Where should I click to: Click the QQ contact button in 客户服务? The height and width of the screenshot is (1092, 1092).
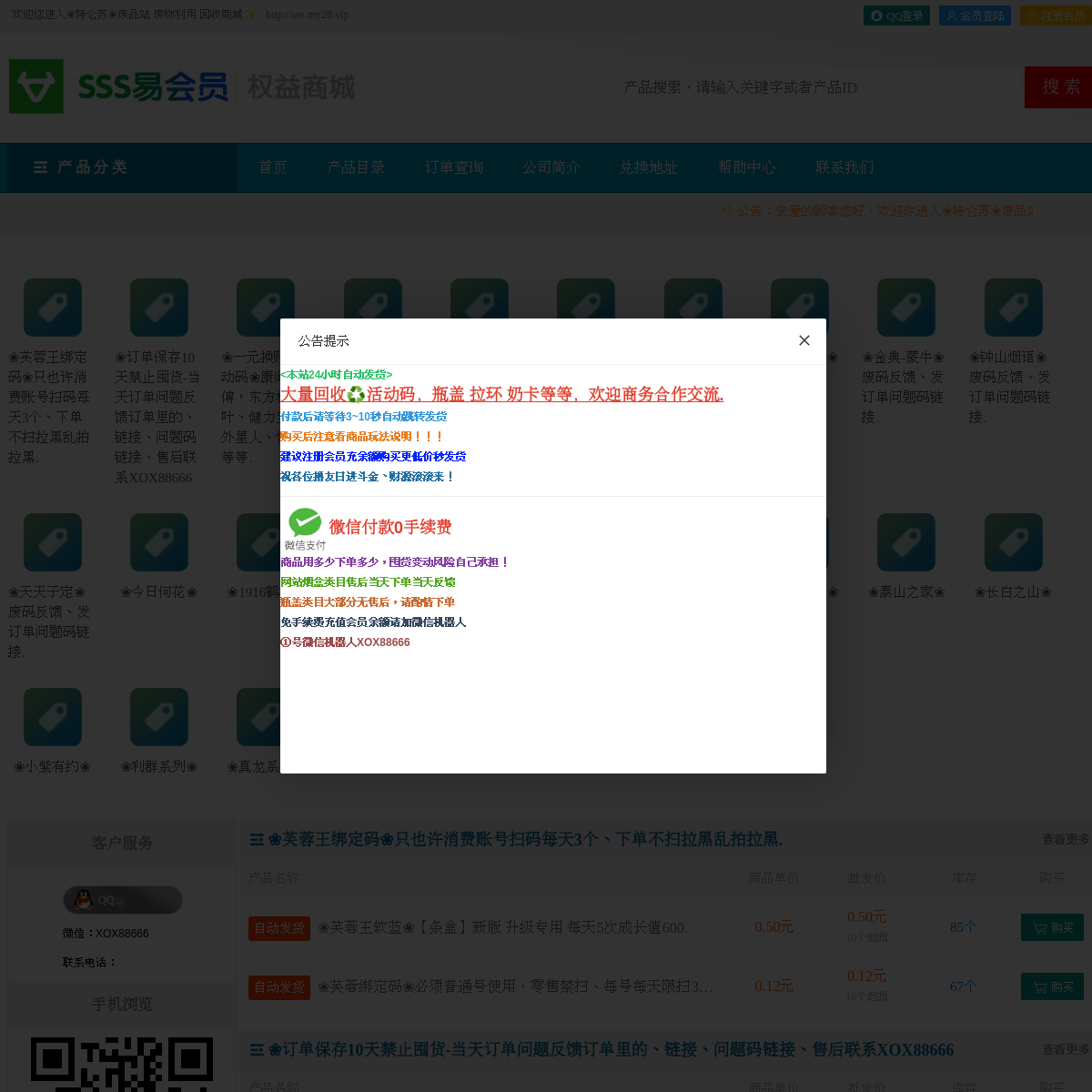tap(123, 900)
